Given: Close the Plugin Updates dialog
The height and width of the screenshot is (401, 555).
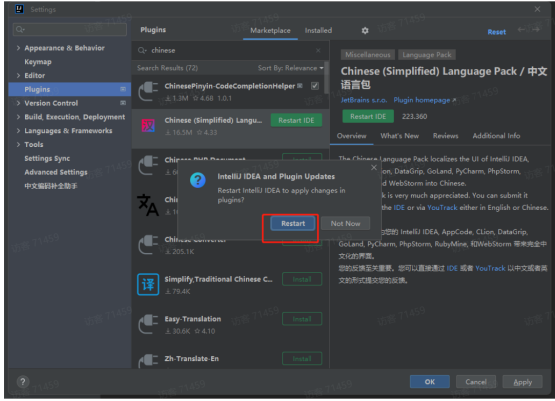Looking at the screenshot, I should point(374,167).
